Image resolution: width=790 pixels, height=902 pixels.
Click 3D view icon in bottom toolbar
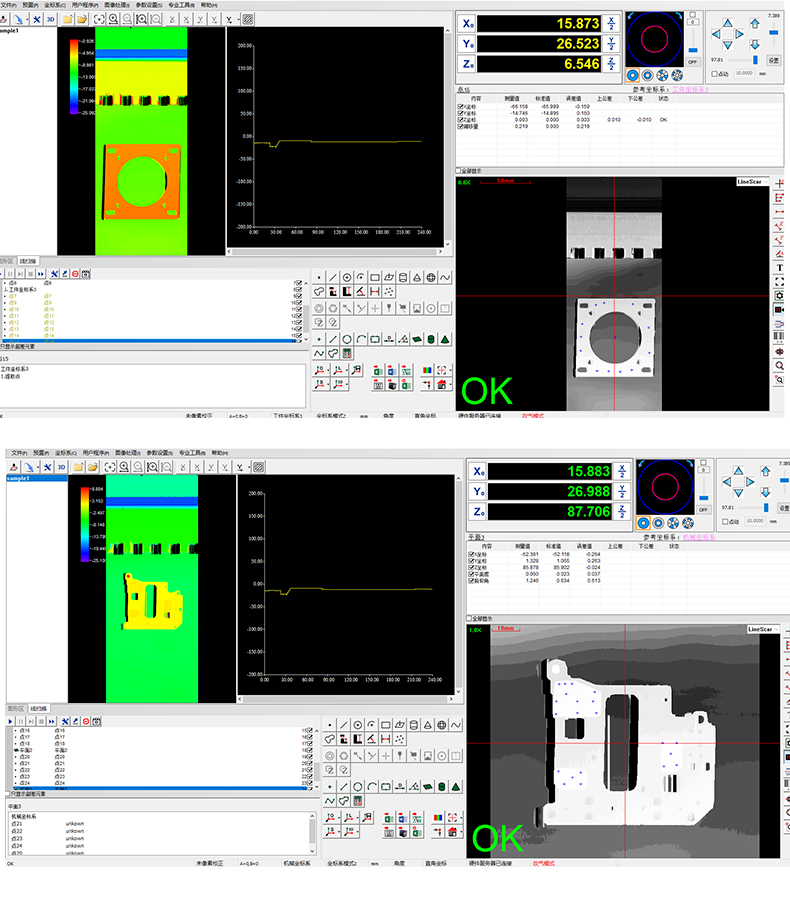(x=61, y=467)
